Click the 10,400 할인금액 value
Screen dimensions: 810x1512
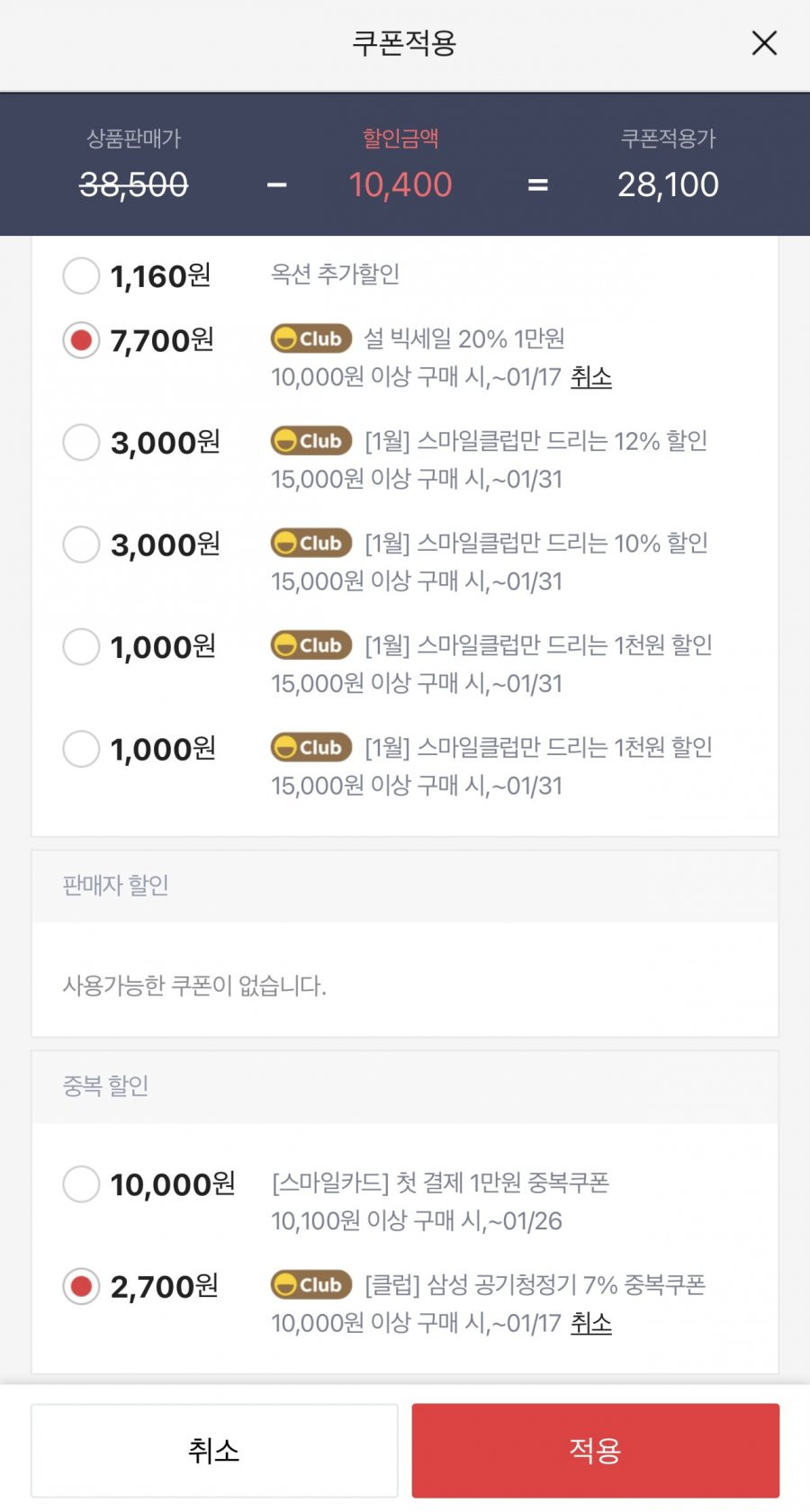coord(400,184)
